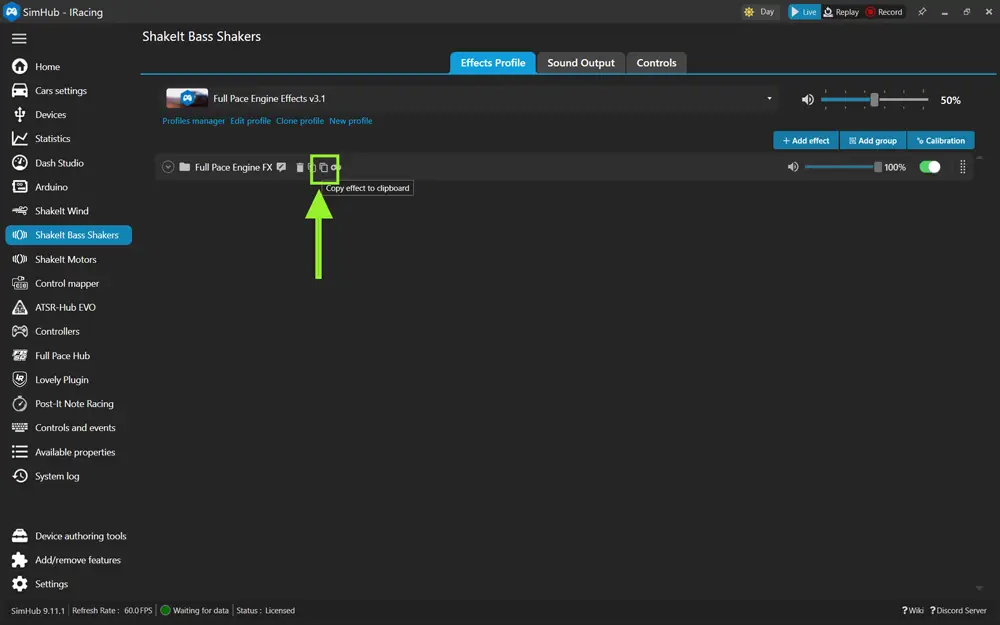1000x625 pixels.
Task: Pin the SimHub window on top
Action: 922,12
